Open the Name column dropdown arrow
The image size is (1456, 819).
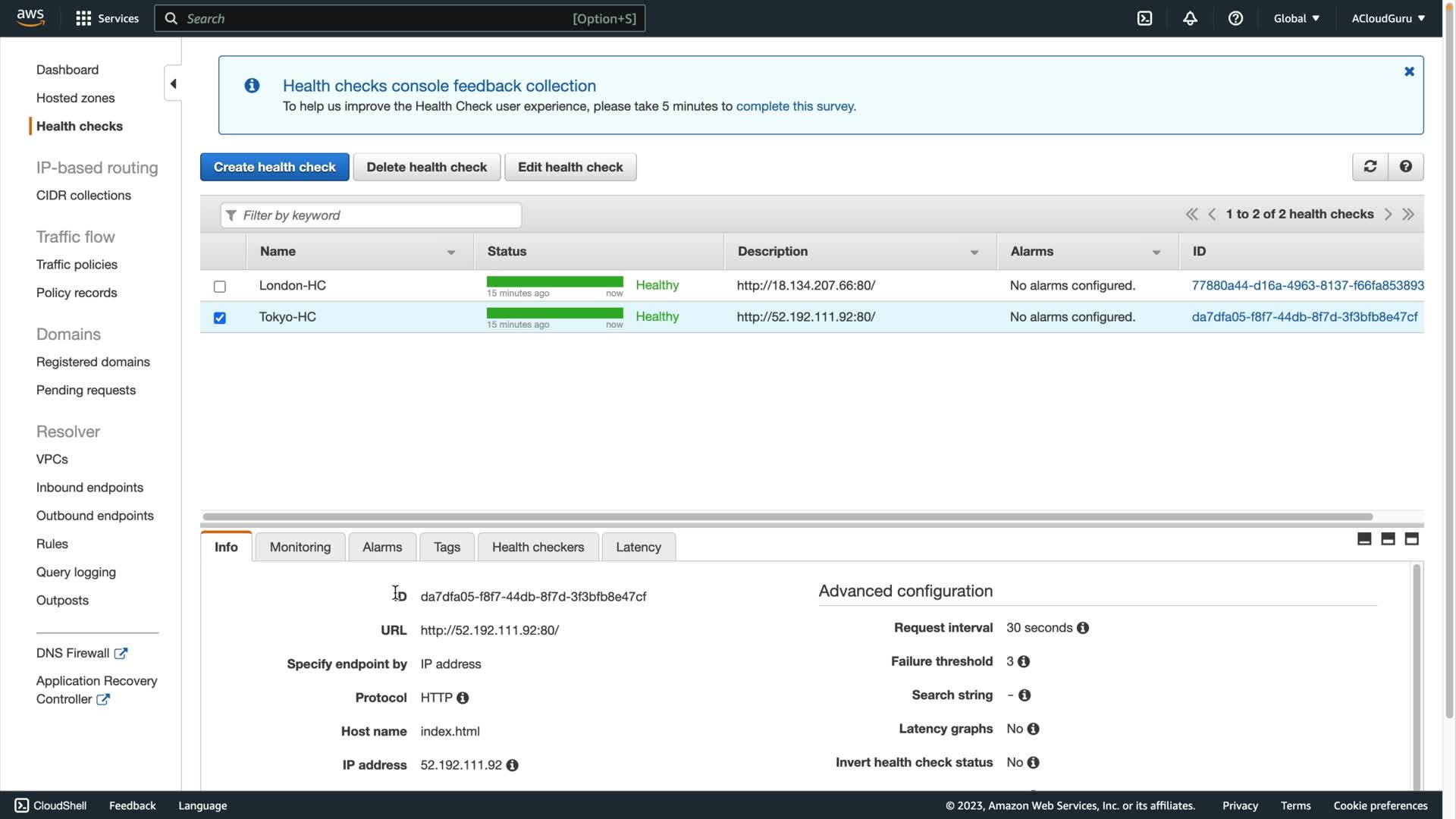coord(451,253)
